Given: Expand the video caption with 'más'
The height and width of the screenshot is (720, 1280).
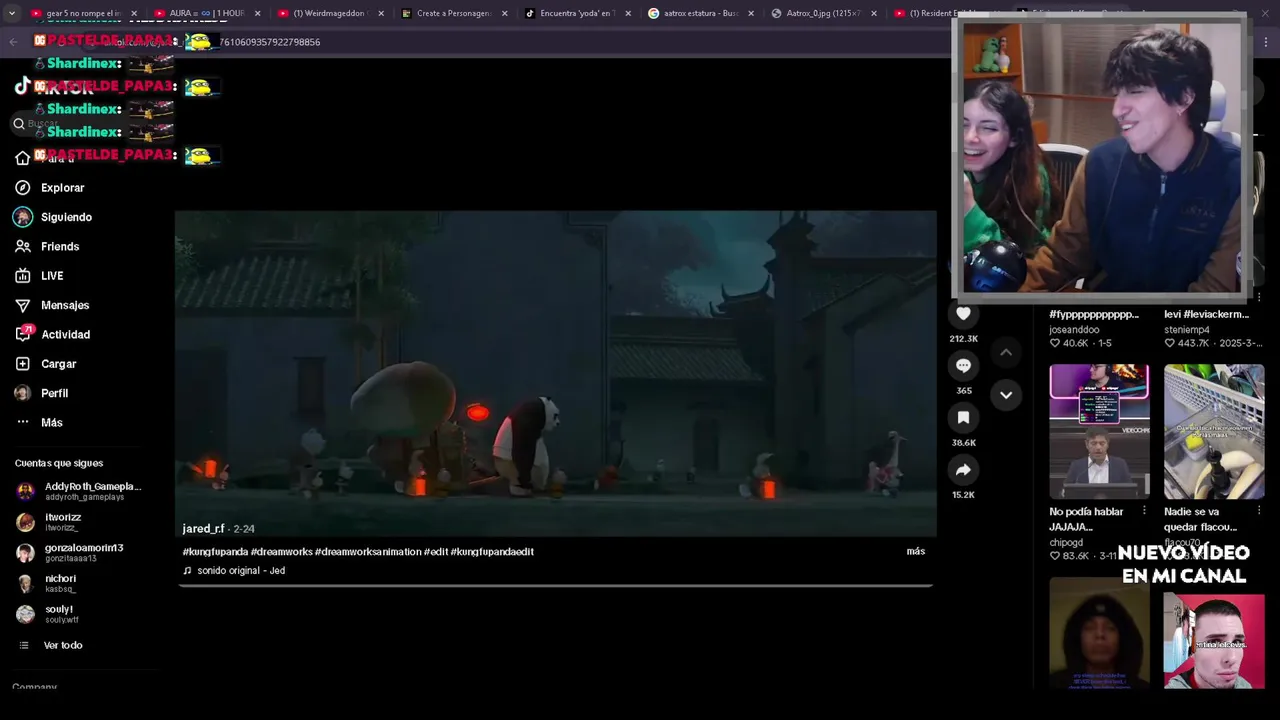Looking at the screenshot, I should 915,551.
